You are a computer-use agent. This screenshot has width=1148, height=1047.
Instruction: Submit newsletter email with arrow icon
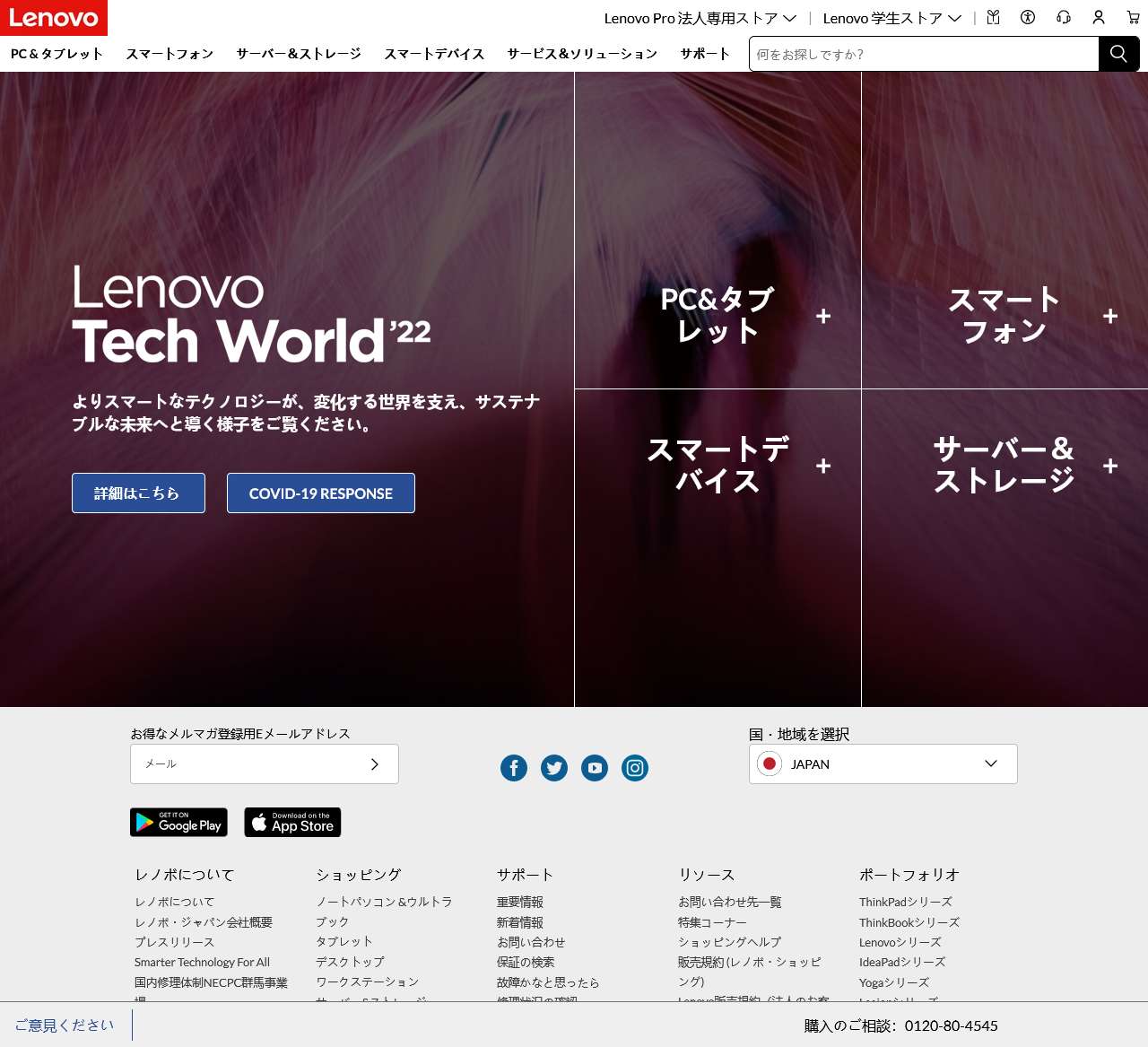[x=375, y=764]
